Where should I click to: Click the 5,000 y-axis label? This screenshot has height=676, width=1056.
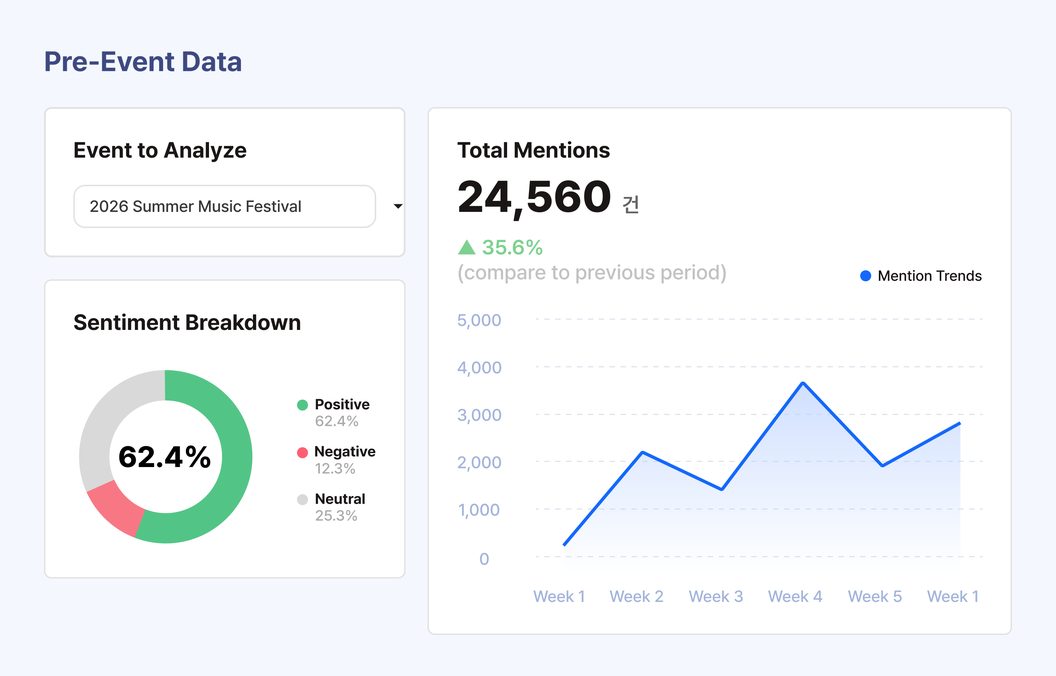tap(480, 320)
